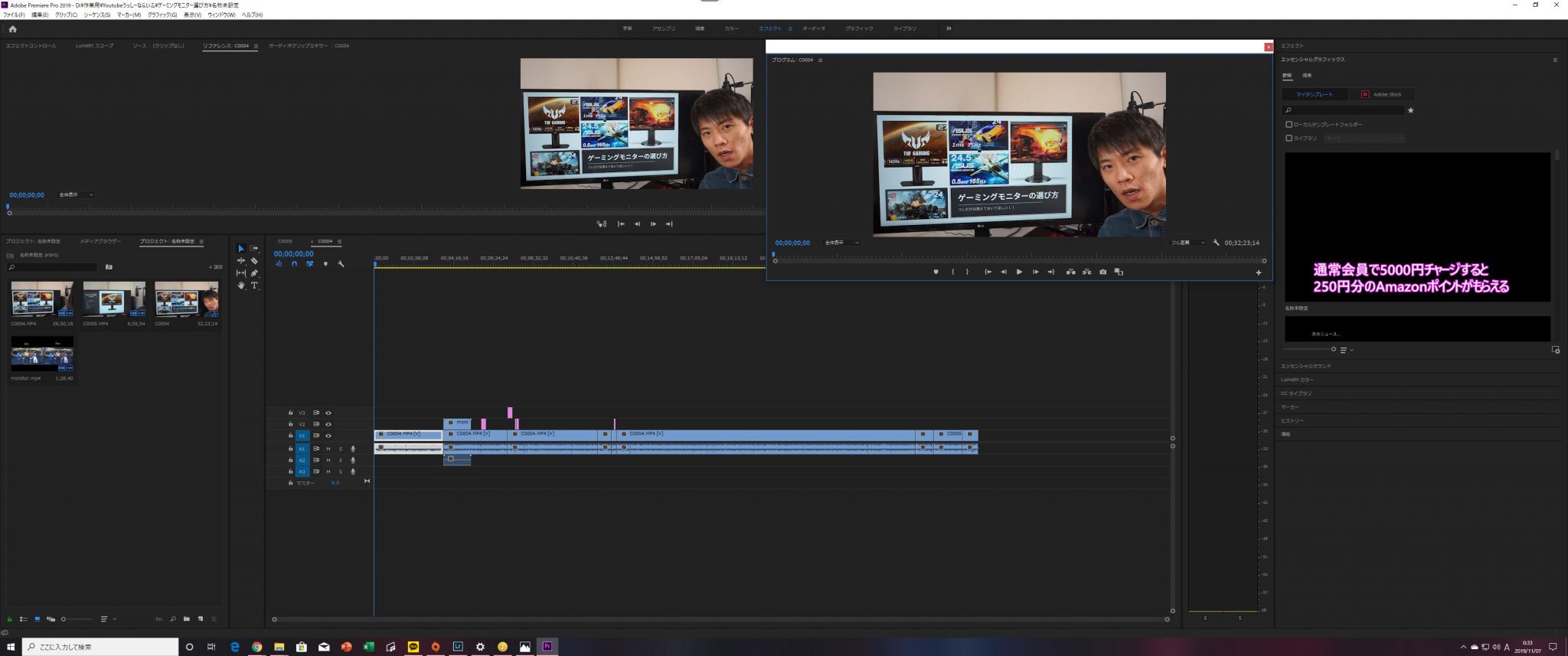This screenshot has width=1568, height=656.
Task: Switch to Effect Controls tab
Action: coord(31,46)
